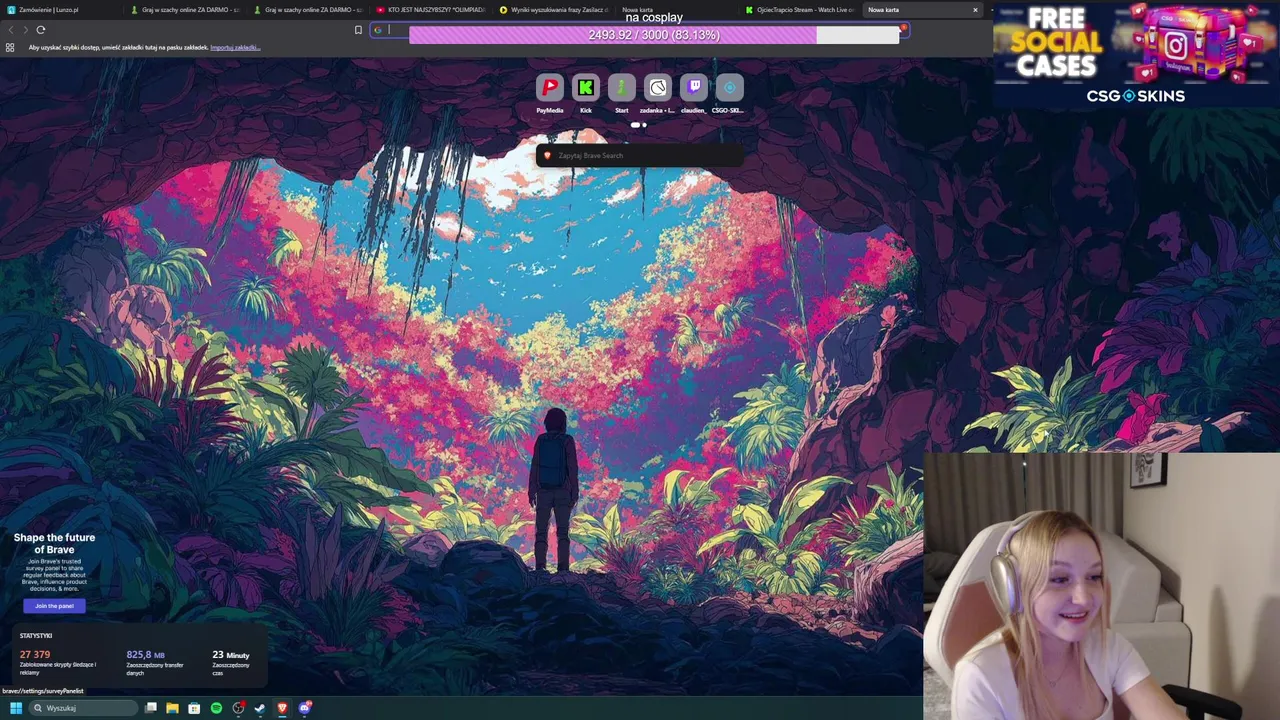Select the first Graj w szachy online tab
1280x720 pixels.
tap(184, 10)
